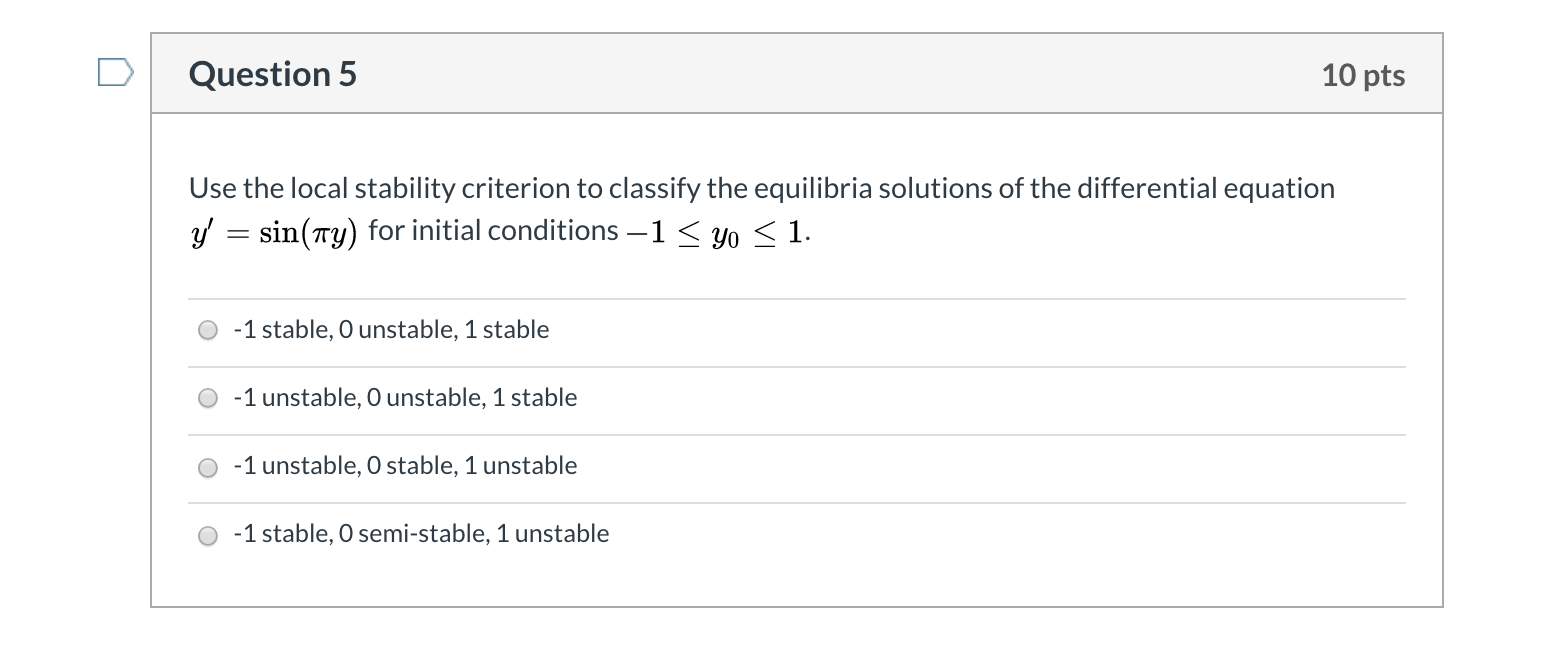Screen dimensions: 1558x650
Task: Select radio button for '-1 unstable, 0 unstable, 1 stable'
Action: point(207,397)
